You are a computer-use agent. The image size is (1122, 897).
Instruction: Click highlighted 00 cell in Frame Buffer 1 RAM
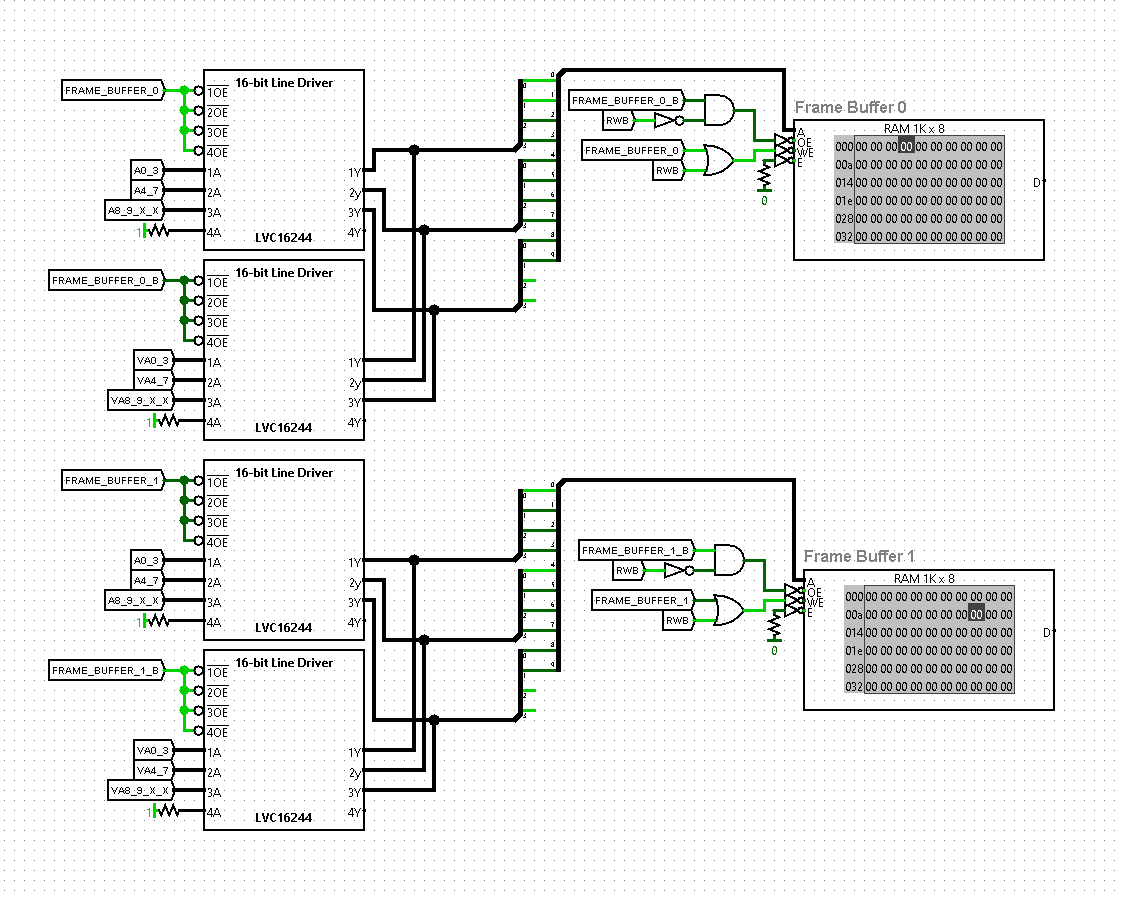(x=977, y=614)
